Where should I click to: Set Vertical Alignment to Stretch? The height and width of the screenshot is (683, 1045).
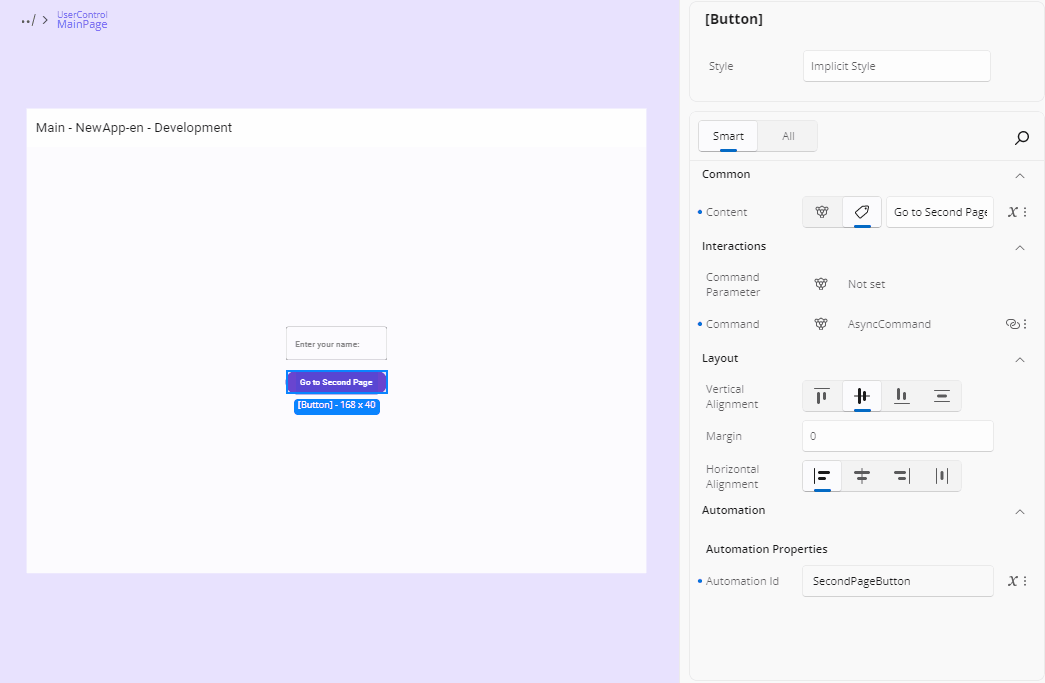(x=941, y=396)
